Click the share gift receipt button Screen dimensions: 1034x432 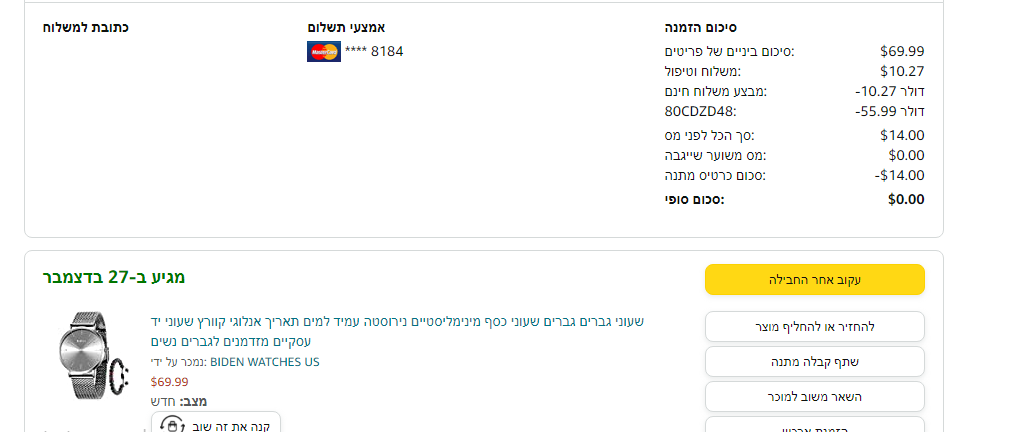click(814, 362)
